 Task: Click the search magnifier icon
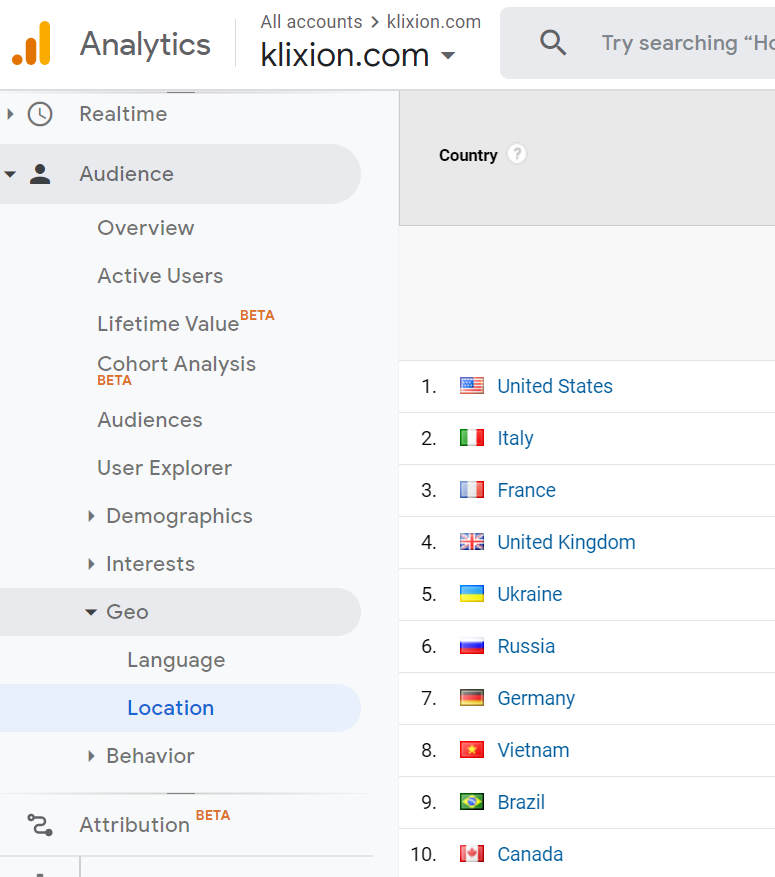(x=553, y=43)
